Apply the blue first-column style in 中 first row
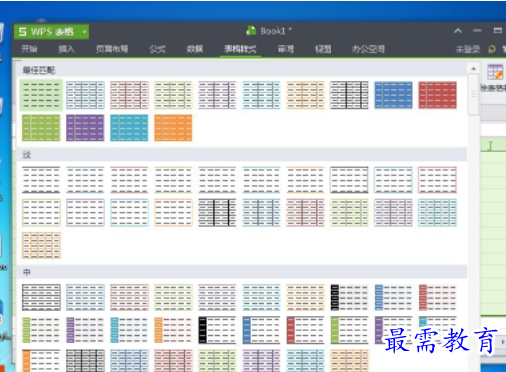This screenshot has width=506, height=372. (x=393, y=297)
